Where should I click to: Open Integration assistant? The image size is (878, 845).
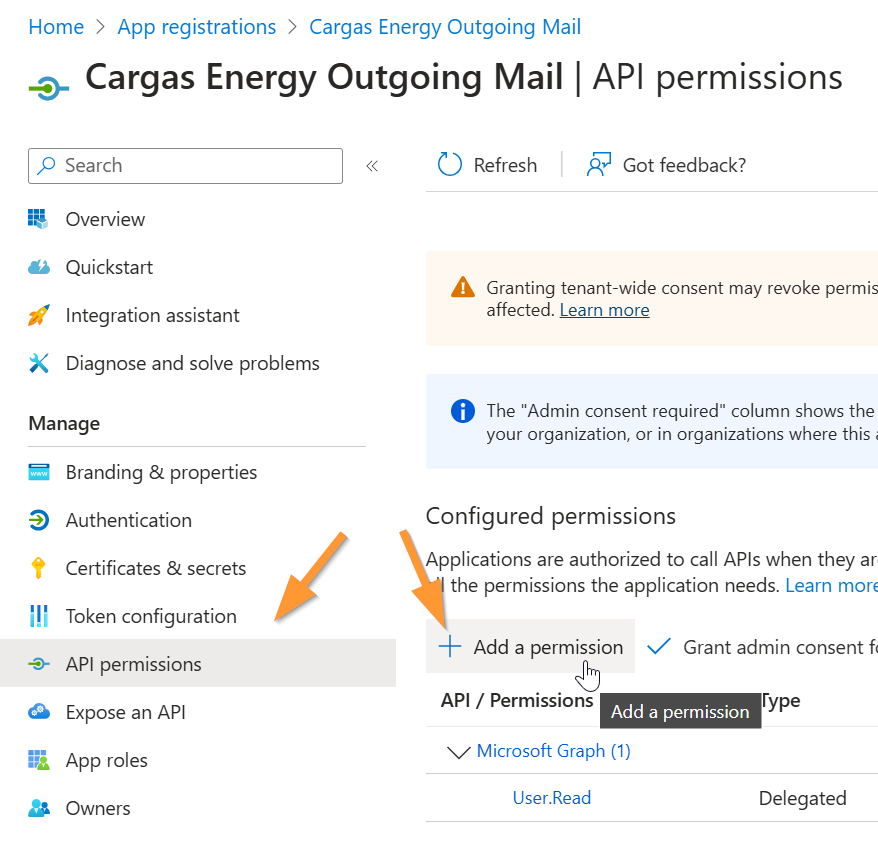[152, 315]
